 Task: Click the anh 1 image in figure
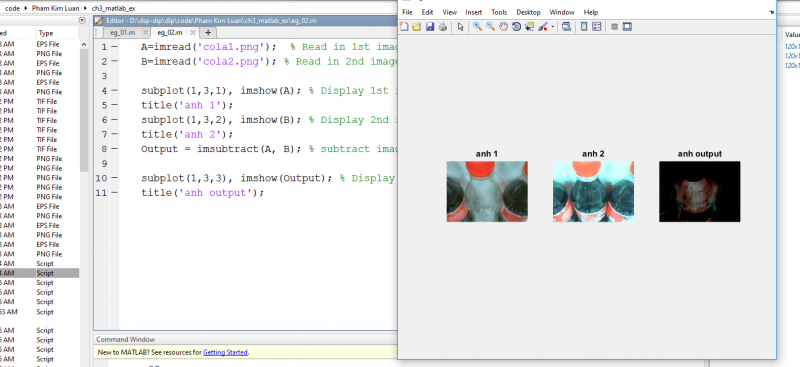[x=487, y=191]
